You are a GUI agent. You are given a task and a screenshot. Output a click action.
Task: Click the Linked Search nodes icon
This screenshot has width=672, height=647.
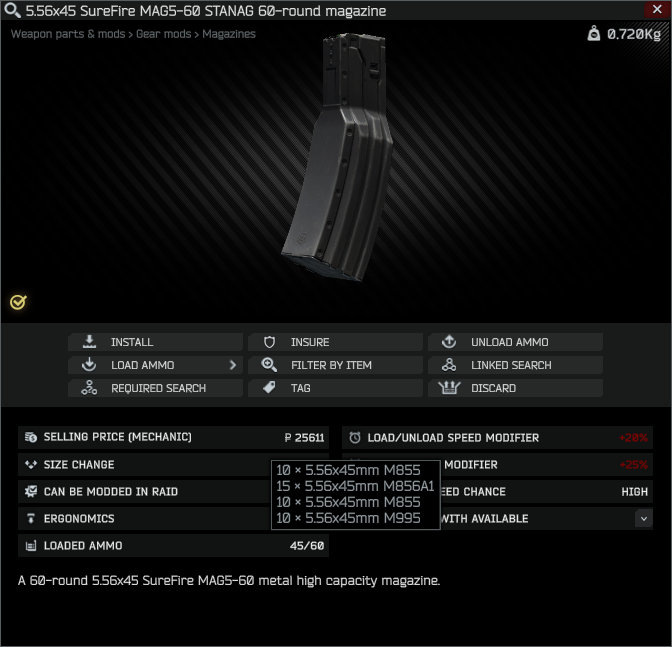[449, 365]
